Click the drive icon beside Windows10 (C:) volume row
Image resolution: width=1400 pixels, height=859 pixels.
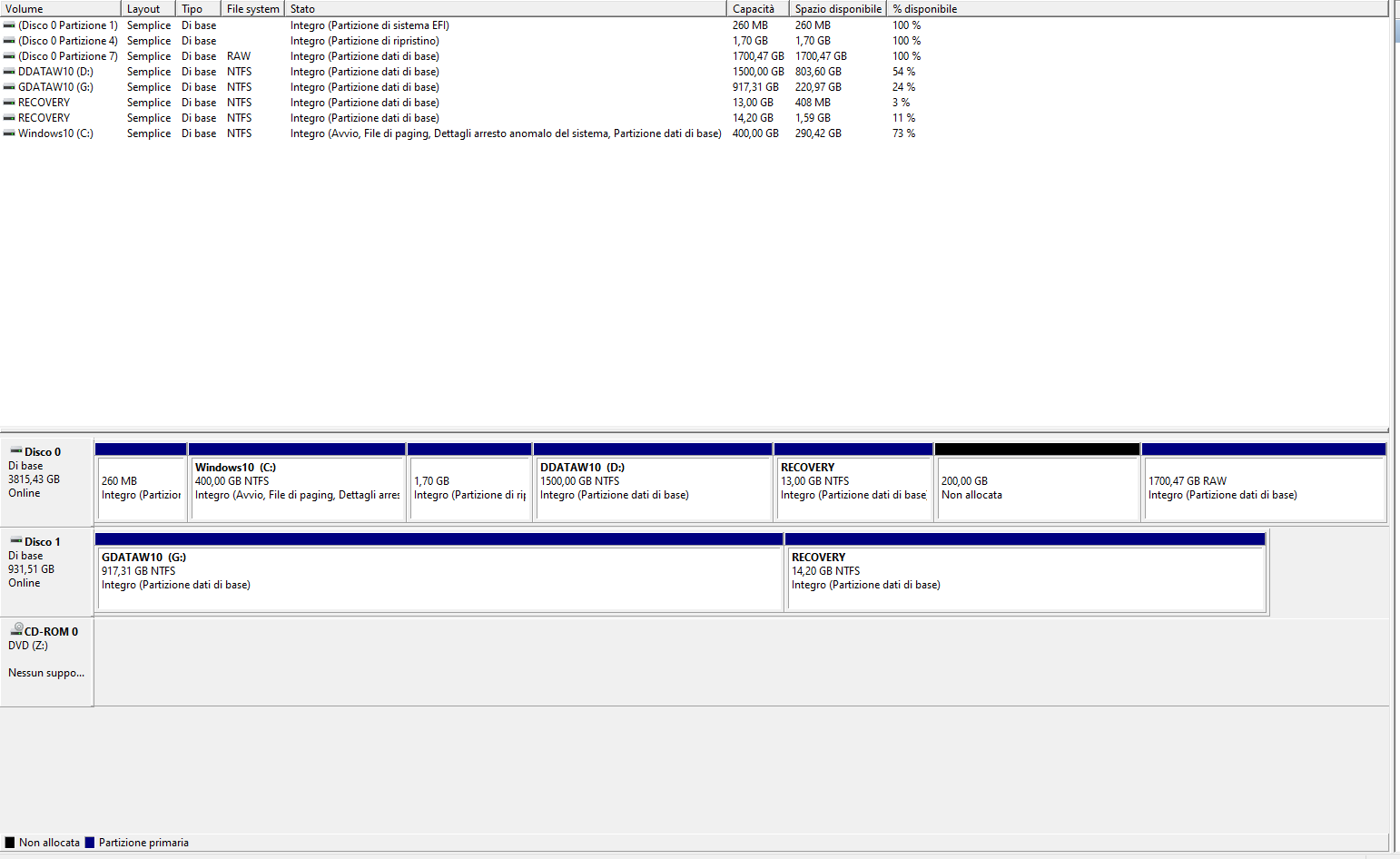9,133
